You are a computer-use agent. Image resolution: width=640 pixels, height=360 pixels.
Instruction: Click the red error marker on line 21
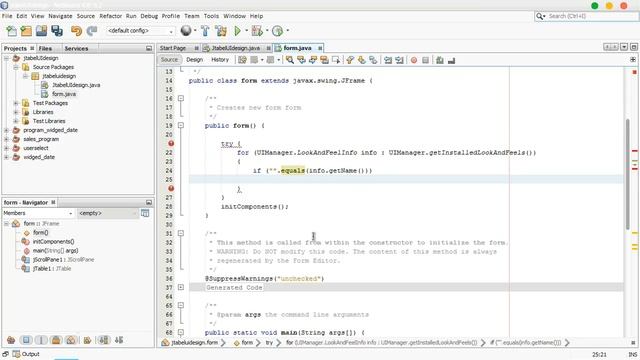(171, 143)
